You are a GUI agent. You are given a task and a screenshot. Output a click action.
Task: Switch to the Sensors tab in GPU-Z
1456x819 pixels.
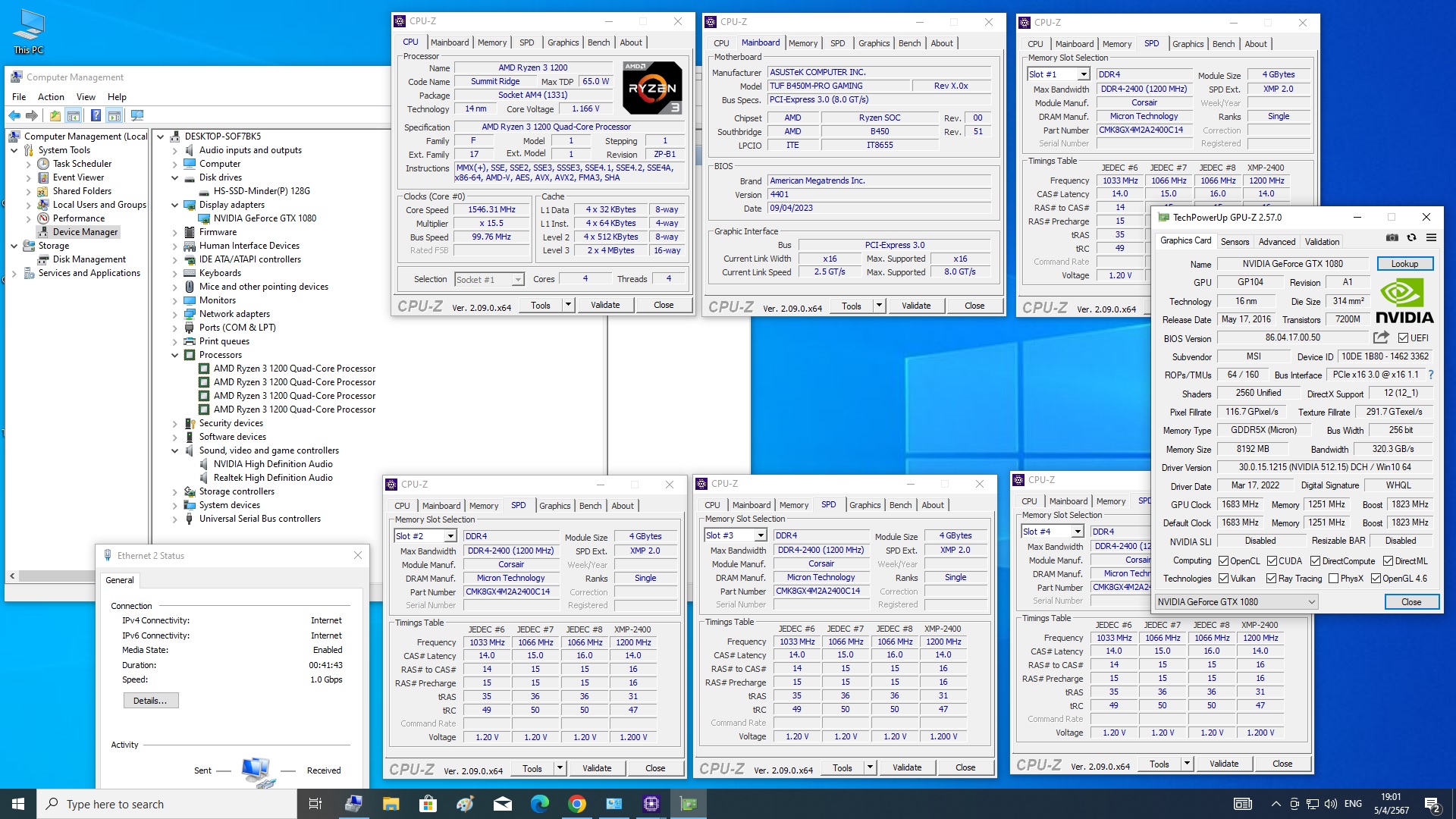pyautogui.click(x=1235, y=242)
